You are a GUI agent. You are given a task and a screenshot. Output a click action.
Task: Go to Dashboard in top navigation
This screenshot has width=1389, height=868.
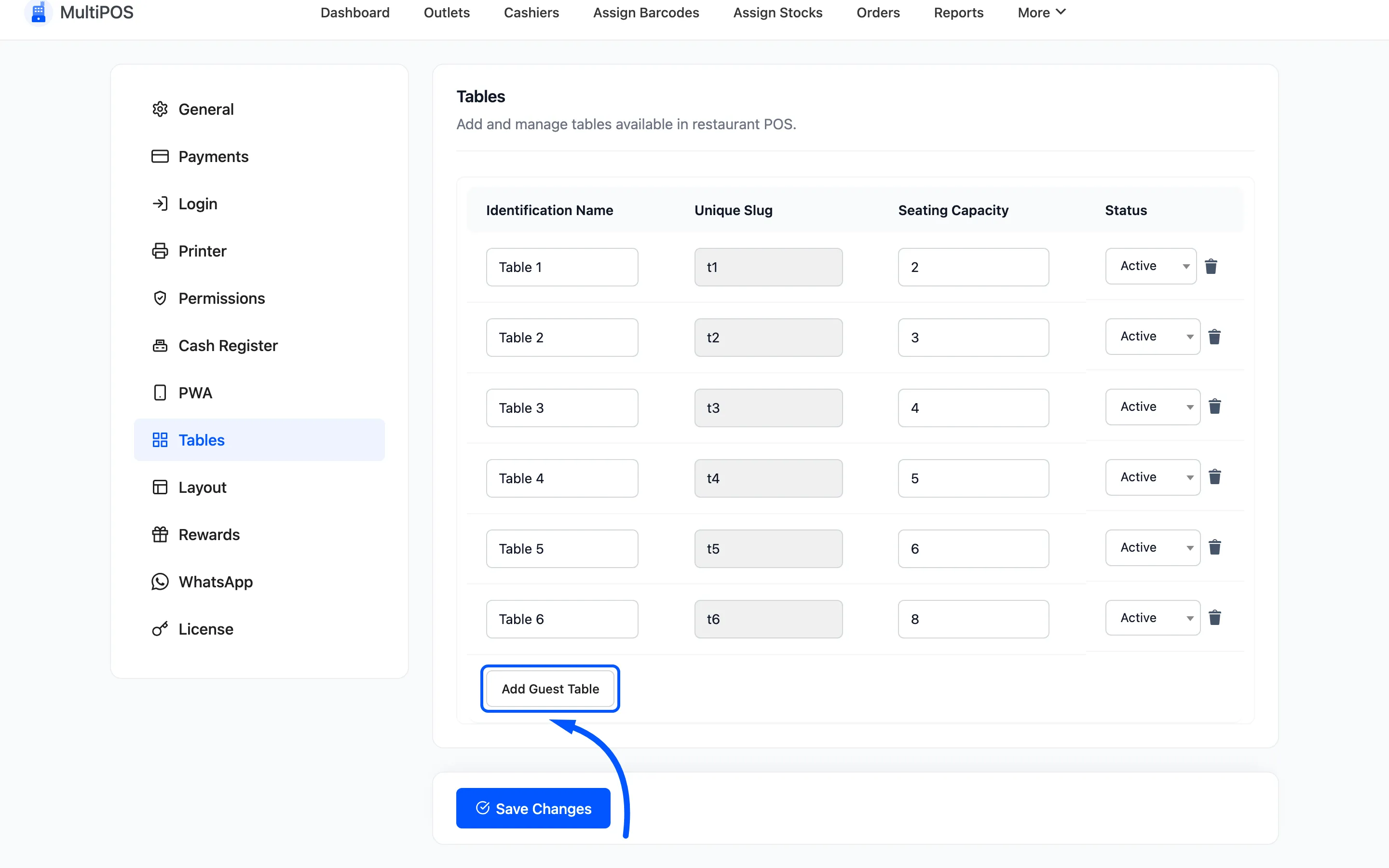(354, 13)
